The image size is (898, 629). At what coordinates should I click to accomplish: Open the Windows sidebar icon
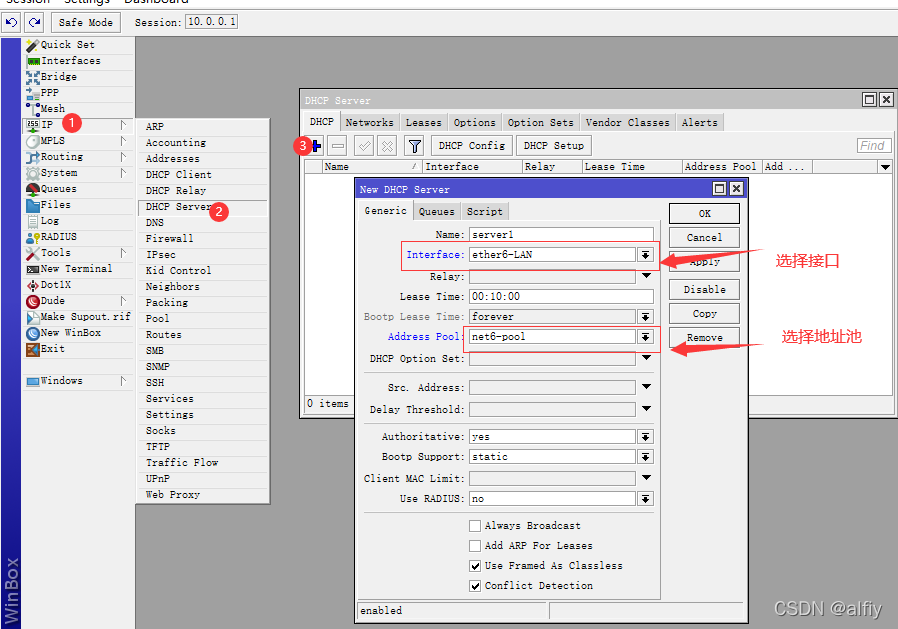click(33, 382)
